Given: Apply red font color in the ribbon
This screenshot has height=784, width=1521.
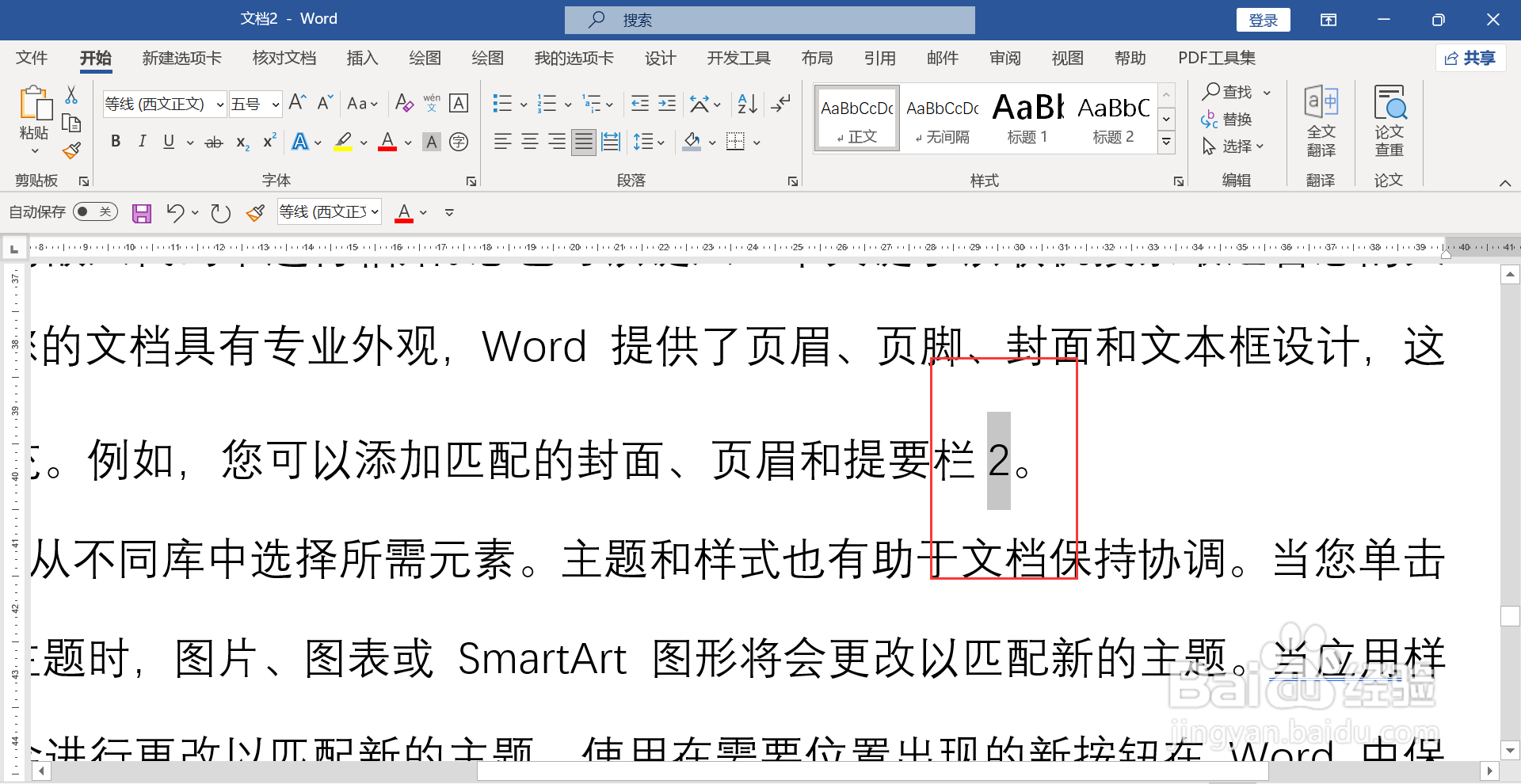Looking at the screenshot, I should (387, 142).
